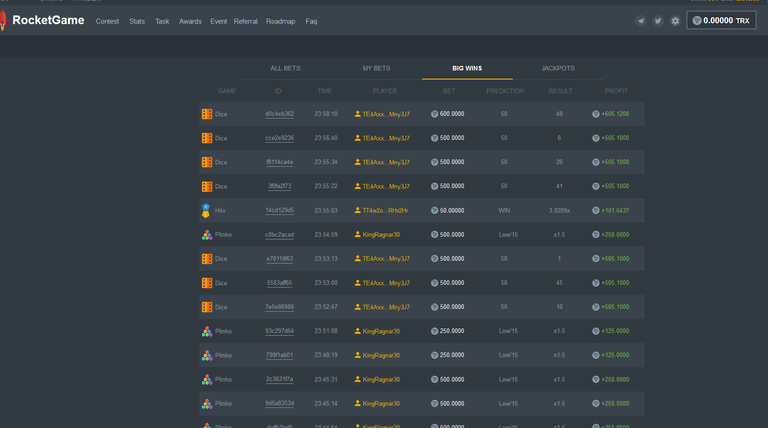Screen dimensions: 768x428
Task: Open the Referral menu item
Action: (245, 22)
